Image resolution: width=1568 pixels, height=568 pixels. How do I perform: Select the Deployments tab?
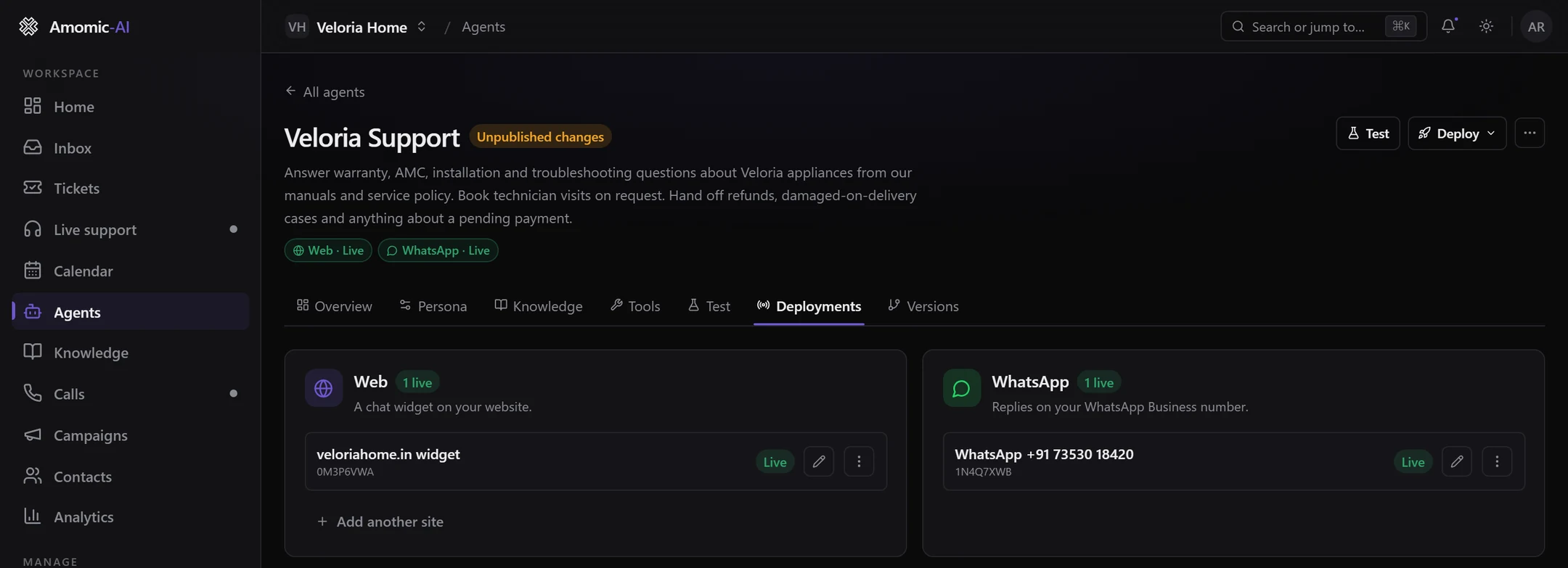pyautogui.click(x=809, y=306)
